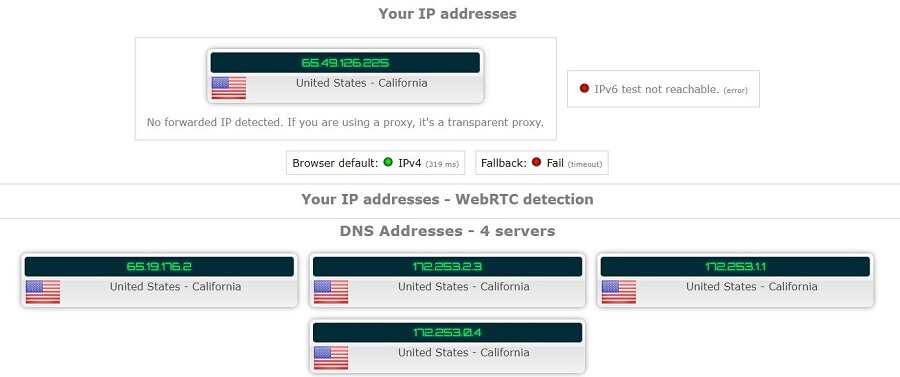Open DNS server address 172.253.2.3
The height and width of the screenshot is (377, 900).
click(x=447, y=266)
